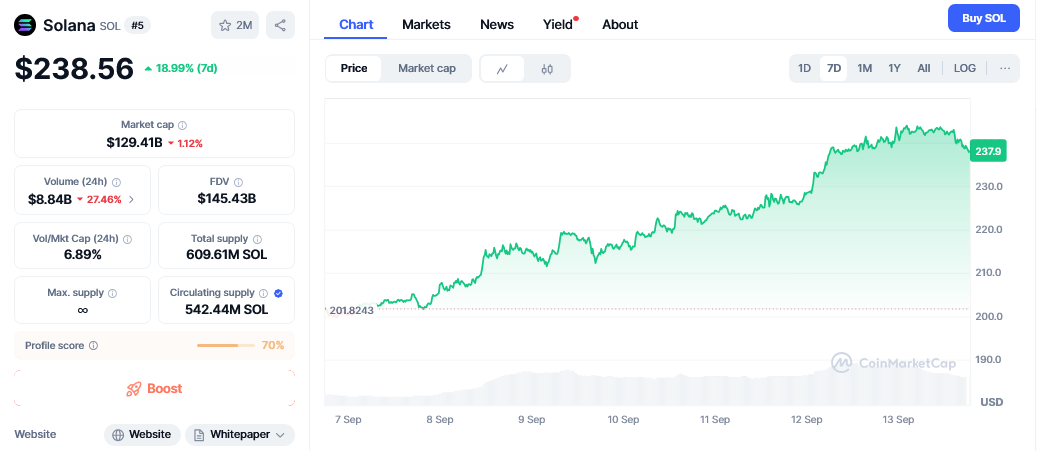Click globe icon on Website button
The height and width of the screenshot is (451, 1037).
118,434
